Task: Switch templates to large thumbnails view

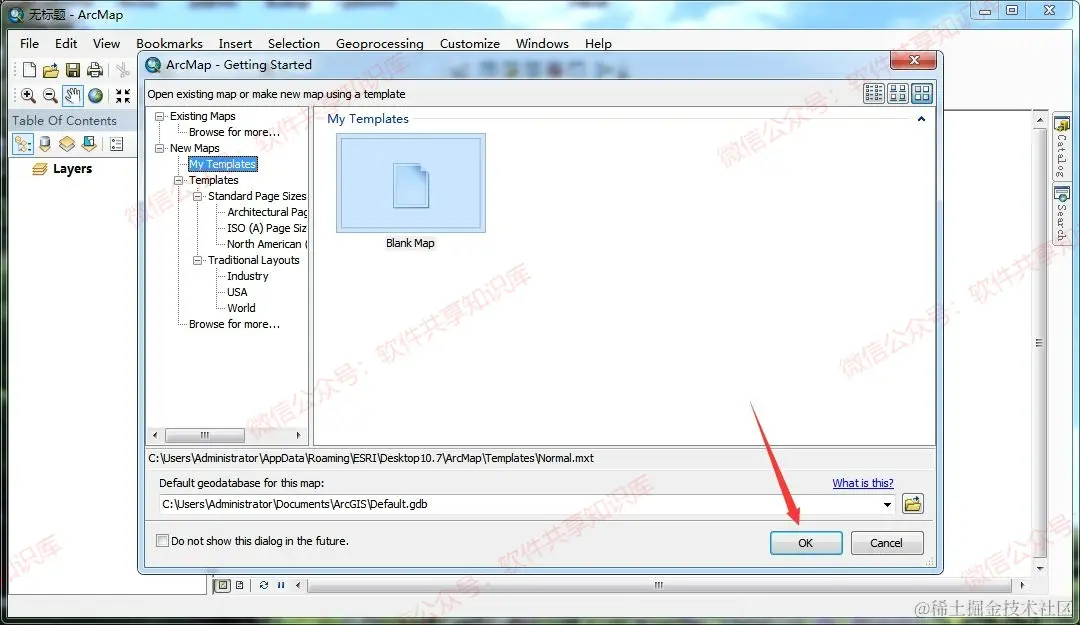Action: coord(922,93)
